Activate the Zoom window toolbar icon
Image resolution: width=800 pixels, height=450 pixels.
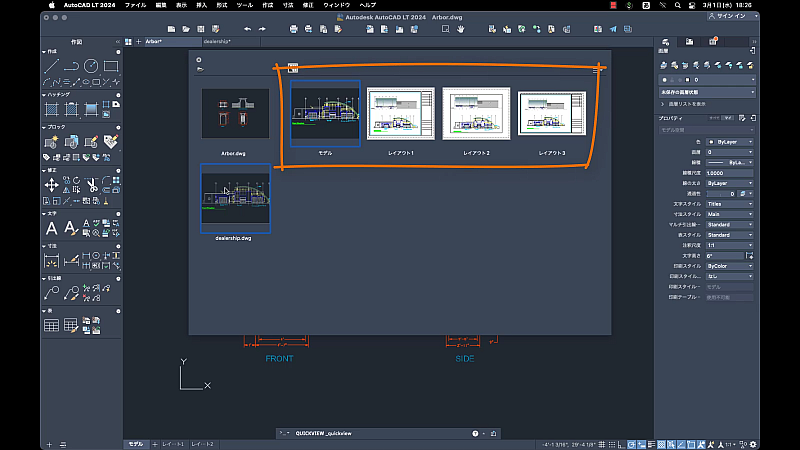pyautogui.click(x=445, y=29)
